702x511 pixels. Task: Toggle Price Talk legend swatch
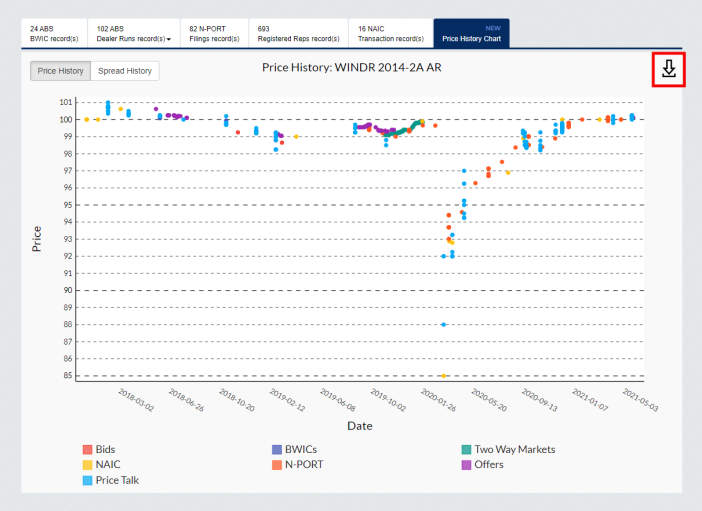coord(88,480)
